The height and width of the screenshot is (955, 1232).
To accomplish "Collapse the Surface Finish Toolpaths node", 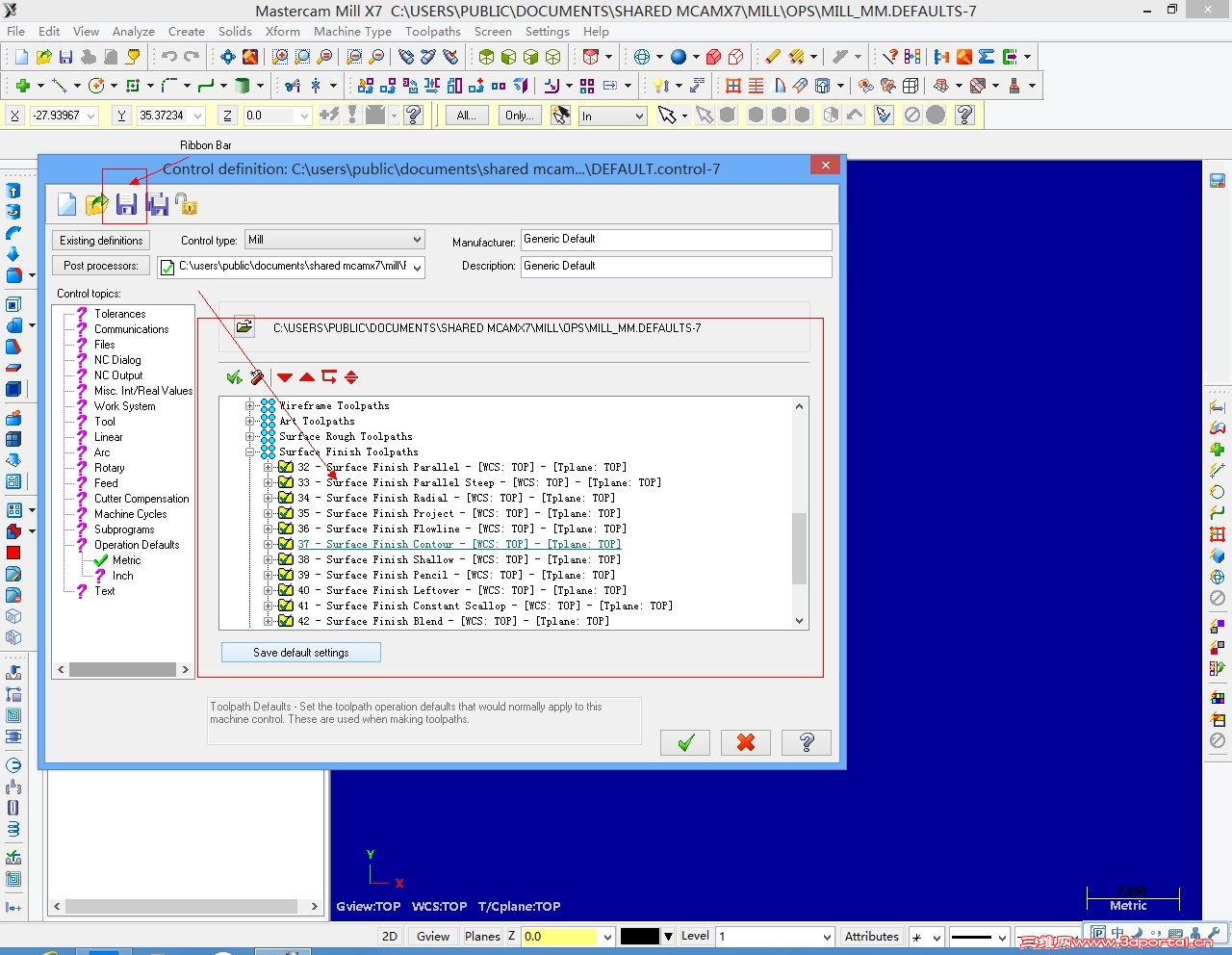I will 250,452.
